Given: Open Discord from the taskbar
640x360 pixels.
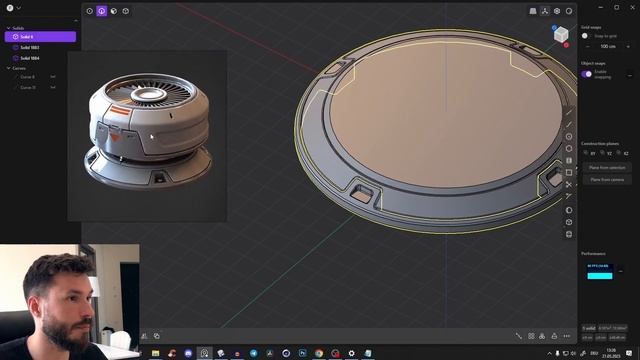Looking at the screenshot, I should click(x=188, y=353).
